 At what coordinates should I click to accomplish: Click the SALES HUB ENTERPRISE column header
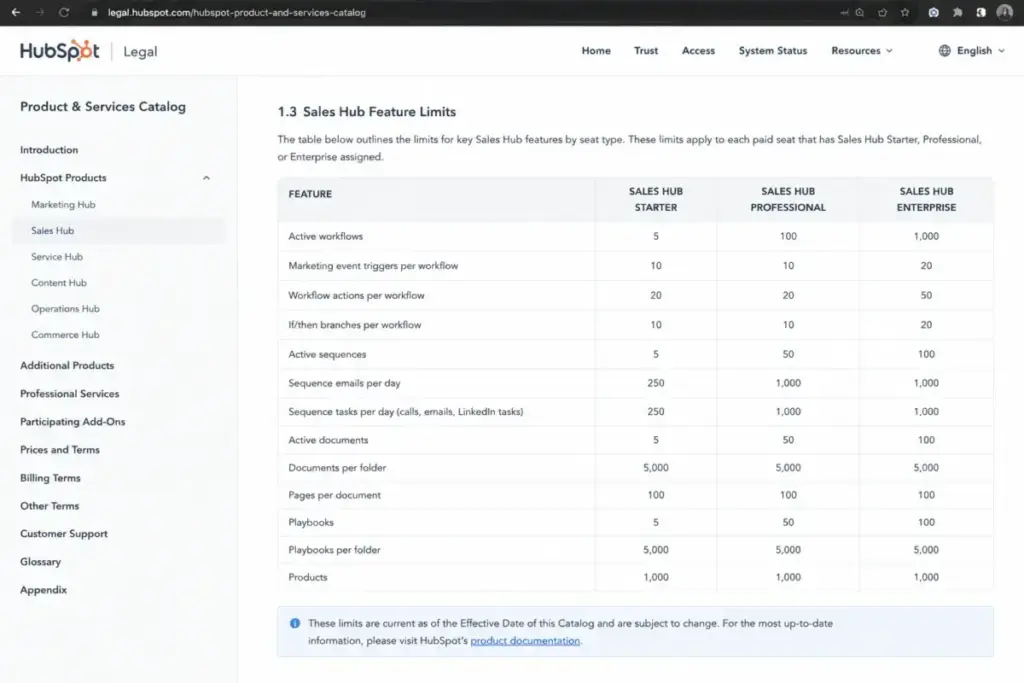[x=926, y=199]
